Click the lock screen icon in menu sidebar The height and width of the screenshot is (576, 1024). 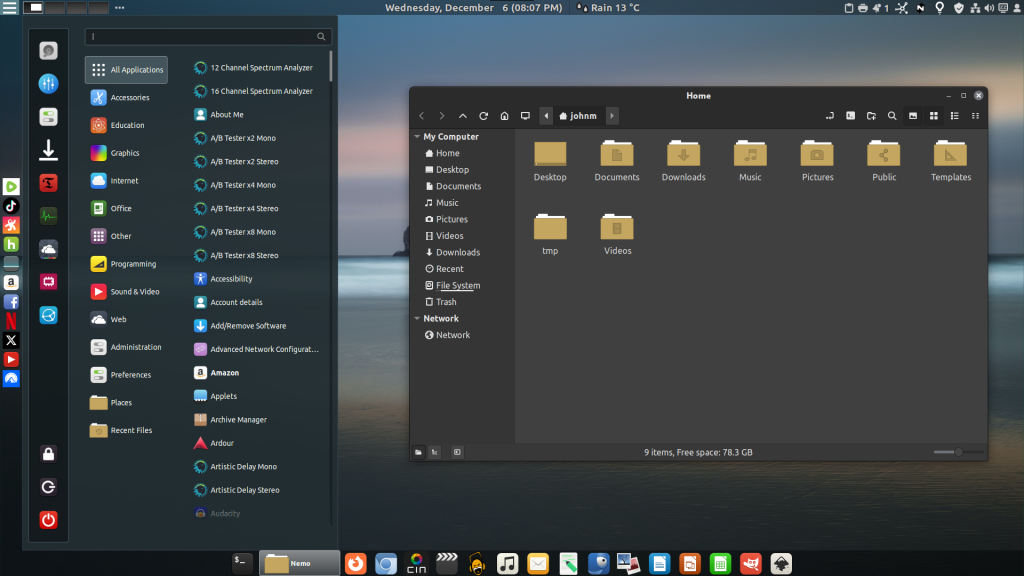[x=48, y=454]
